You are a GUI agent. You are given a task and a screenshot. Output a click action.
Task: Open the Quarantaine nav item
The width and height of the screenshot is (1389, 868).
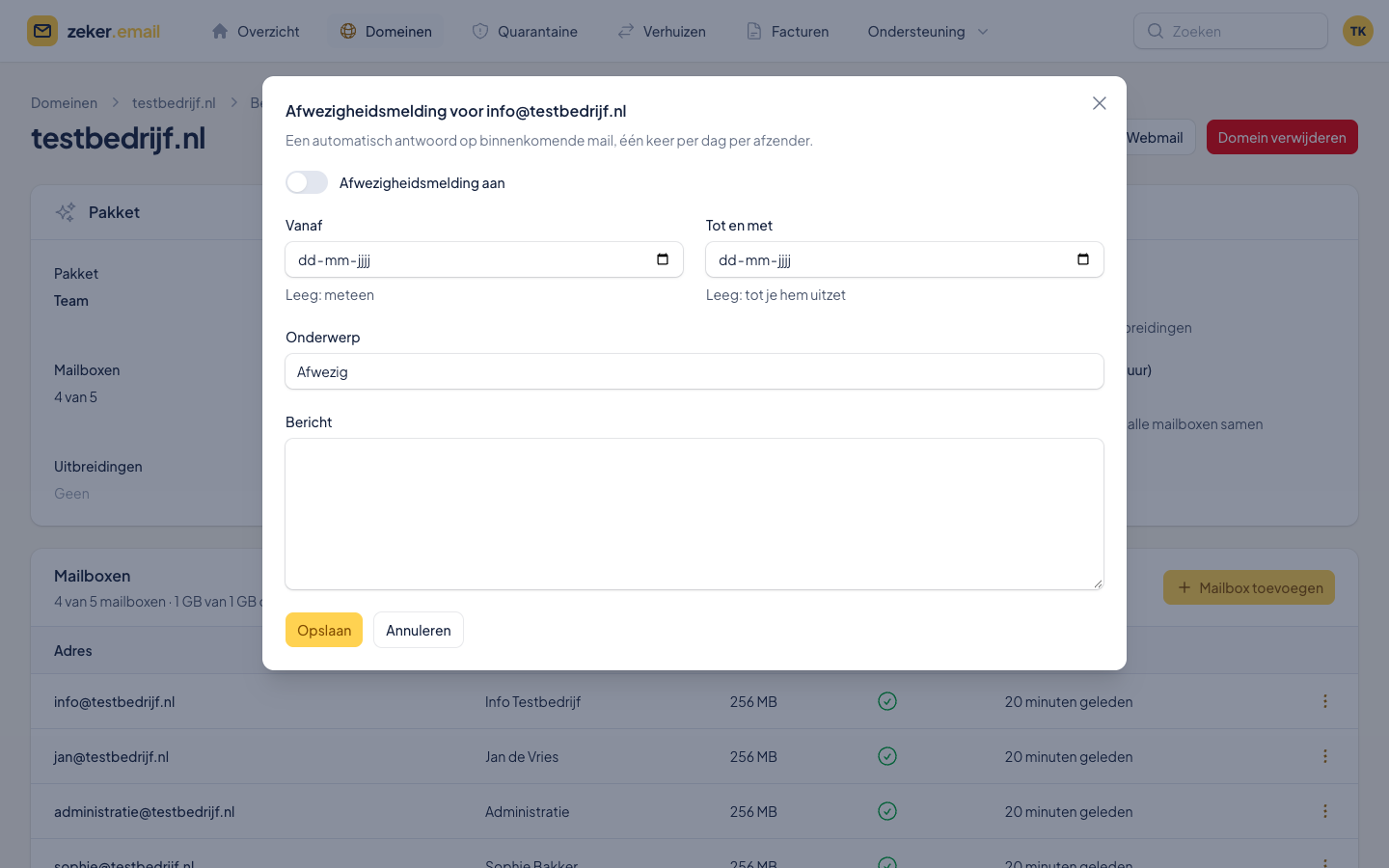[525, 31]
